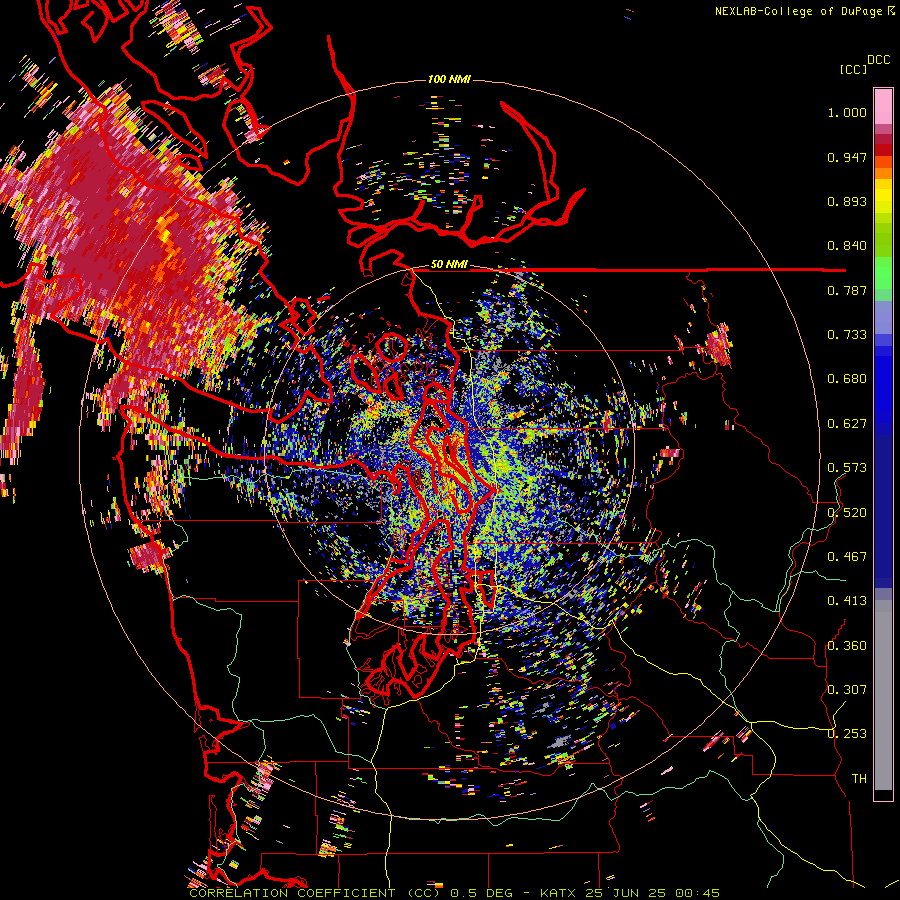Click the 0.467 color scale value
The width and height of the screenshot is (900, 900).
[847, 557]
